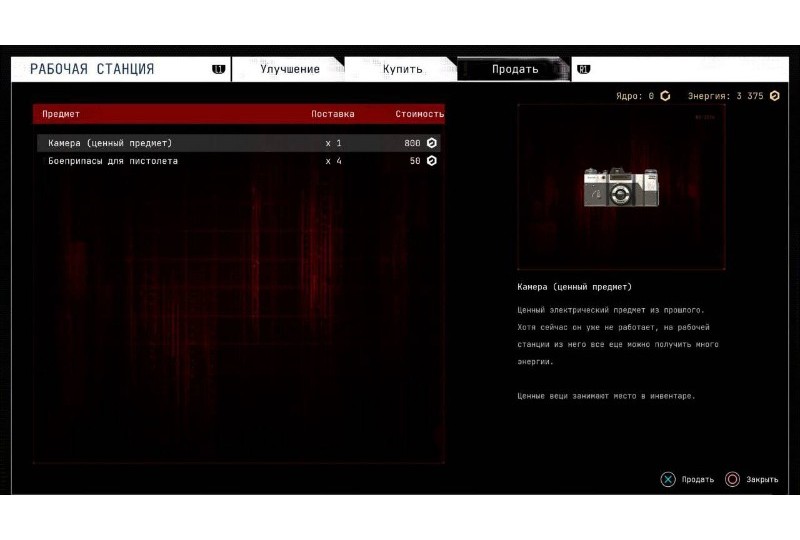Image resolution: width=800 pixels, height=540 pixels.
Task: Switch to the Улучшение tab
Action: coord(290,69)
